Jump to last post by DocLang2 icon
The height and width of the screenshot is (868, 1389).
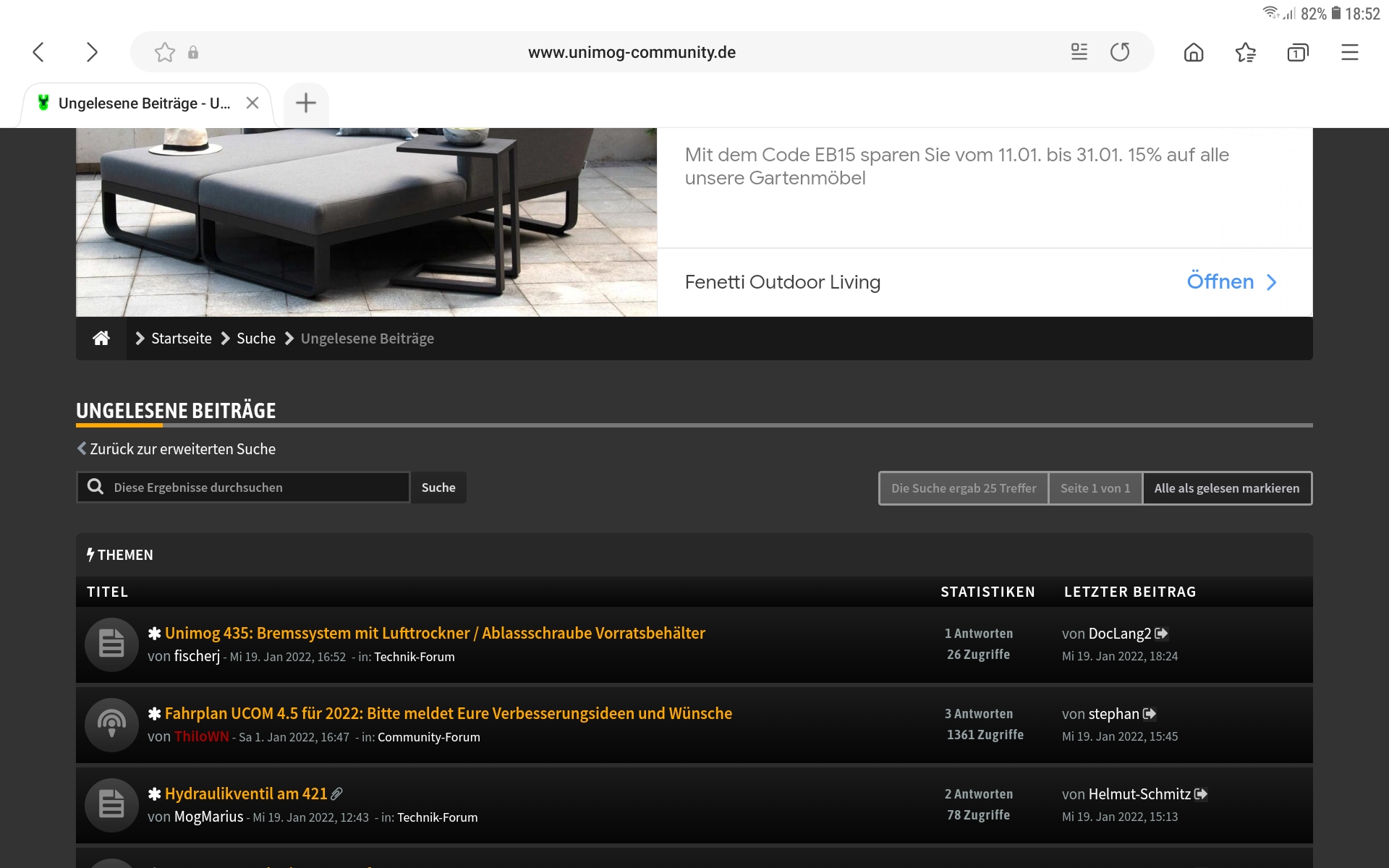click(x=1161, y=634)
